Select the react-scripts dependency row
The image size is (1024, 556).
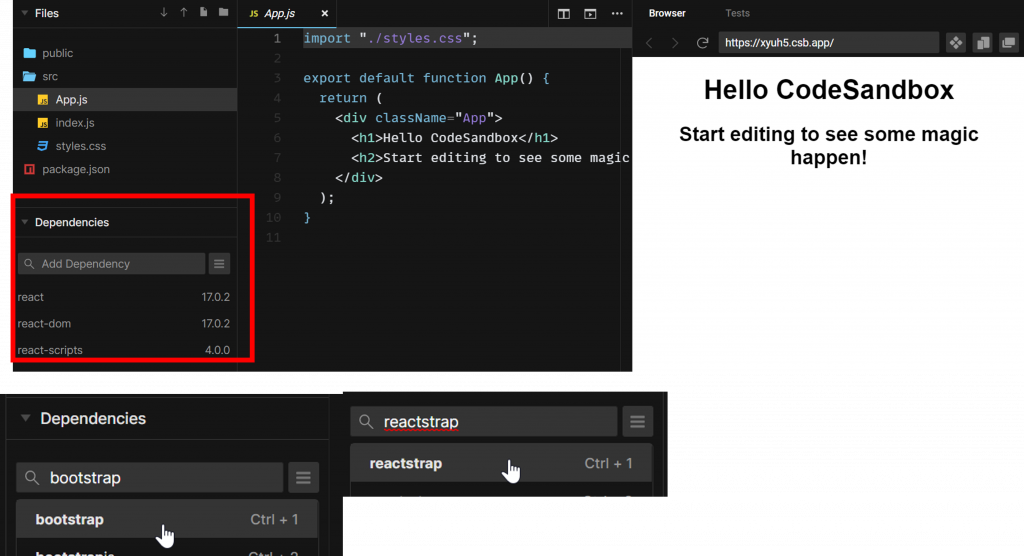123,350
